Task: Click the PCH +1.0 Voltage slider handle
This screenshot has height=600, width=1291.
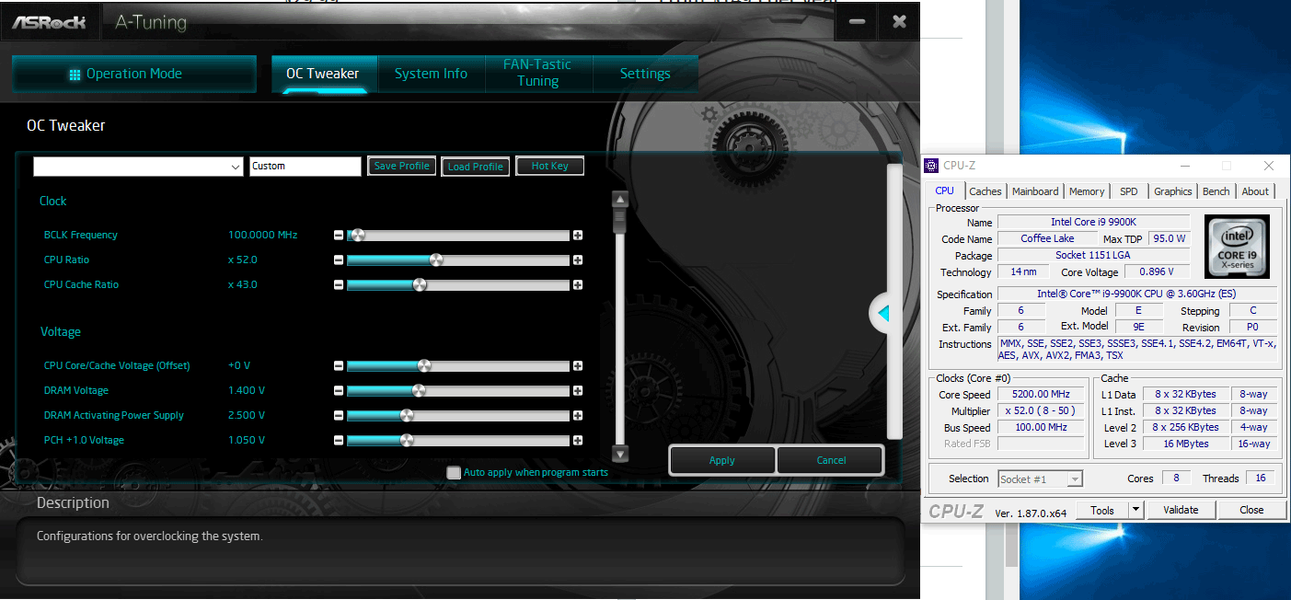Action: pos(406,440)
